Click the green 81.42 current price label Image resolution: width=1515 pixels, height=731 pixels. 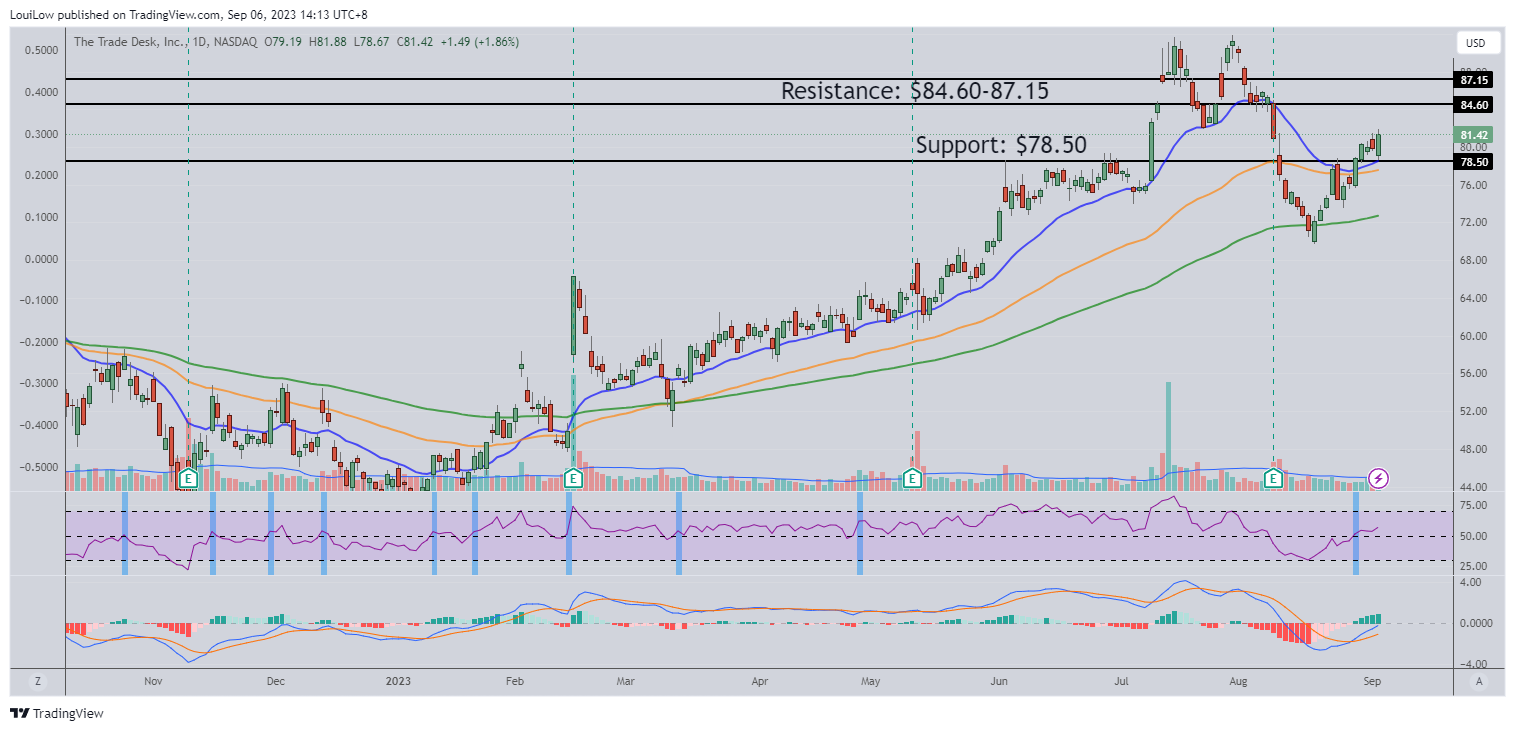click(x=1474, y=135)
